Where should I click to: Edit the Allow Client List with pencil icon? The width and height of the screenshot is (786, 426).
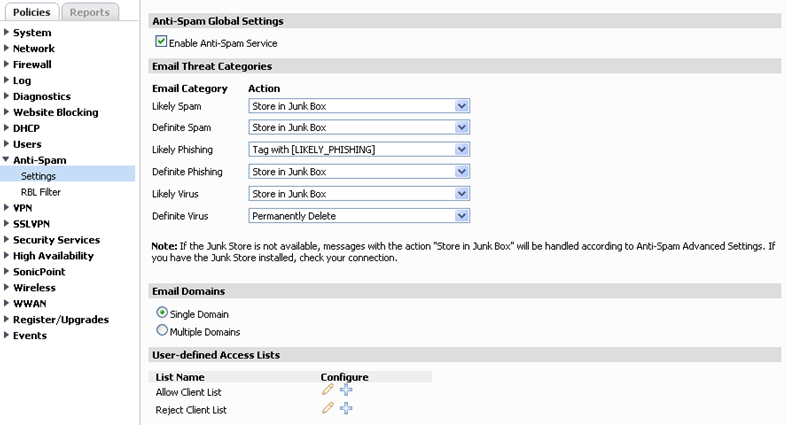tap(328, 389)
